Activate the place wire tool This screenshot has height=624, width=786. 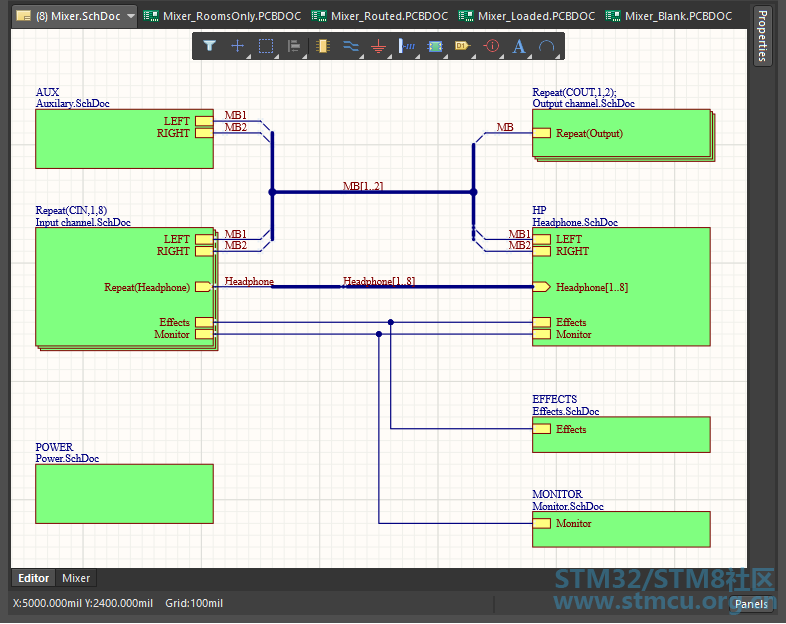[351, 46]
